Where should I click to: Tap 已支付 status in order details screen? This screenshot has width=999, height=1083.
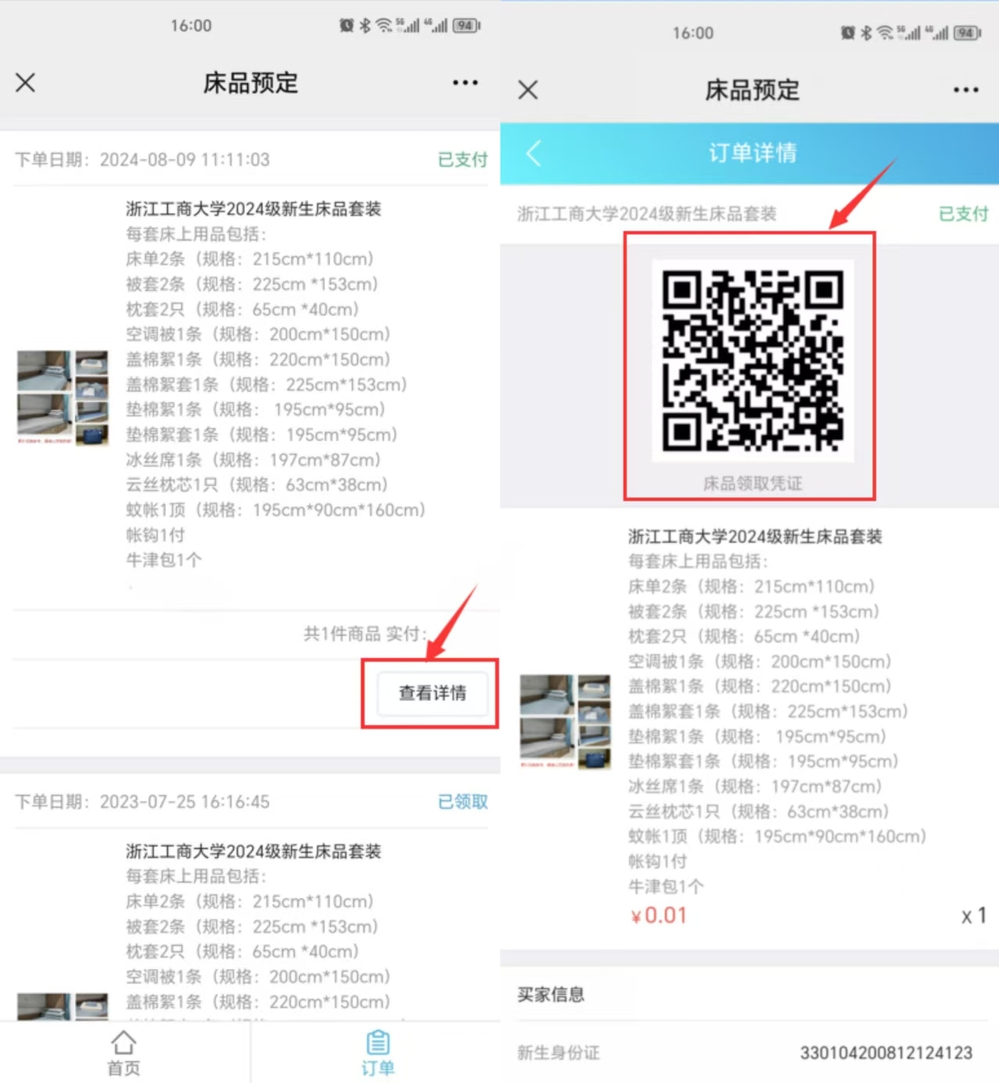[x=963, y=214]
